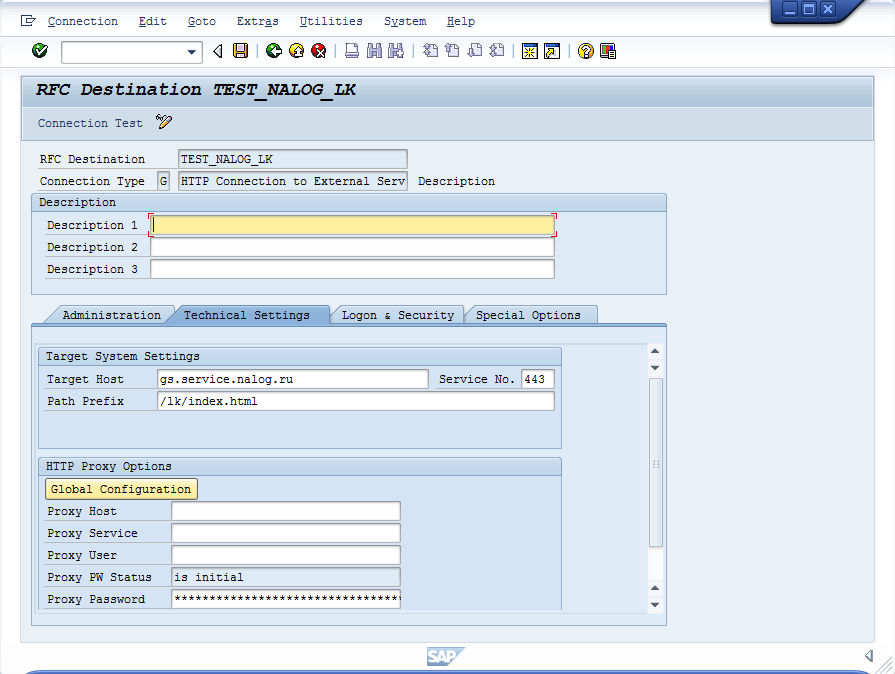The image size is (895, 674).
Task: Open the command field dropdown arrow
Action: click(193, 52)
